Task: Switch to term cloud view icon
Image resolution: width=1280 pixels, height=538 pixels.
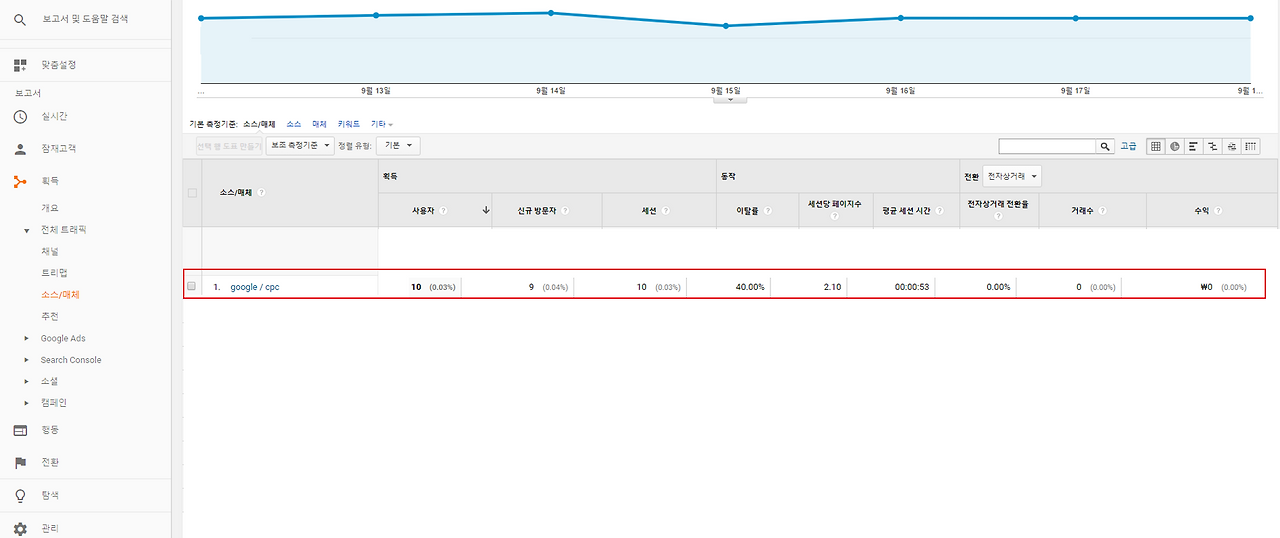Action: coord(1232,146)
